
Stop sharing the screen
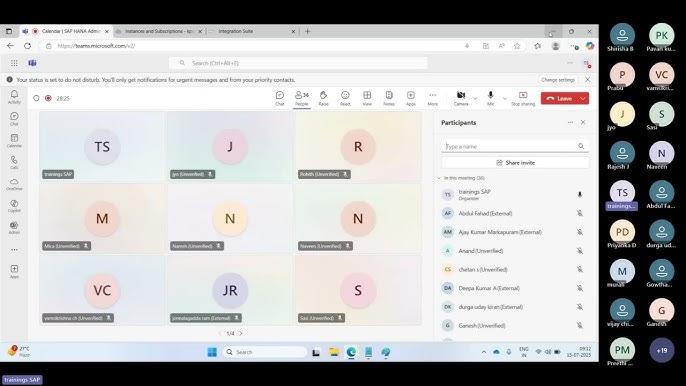pyautogui.click(x=523, y=98)
